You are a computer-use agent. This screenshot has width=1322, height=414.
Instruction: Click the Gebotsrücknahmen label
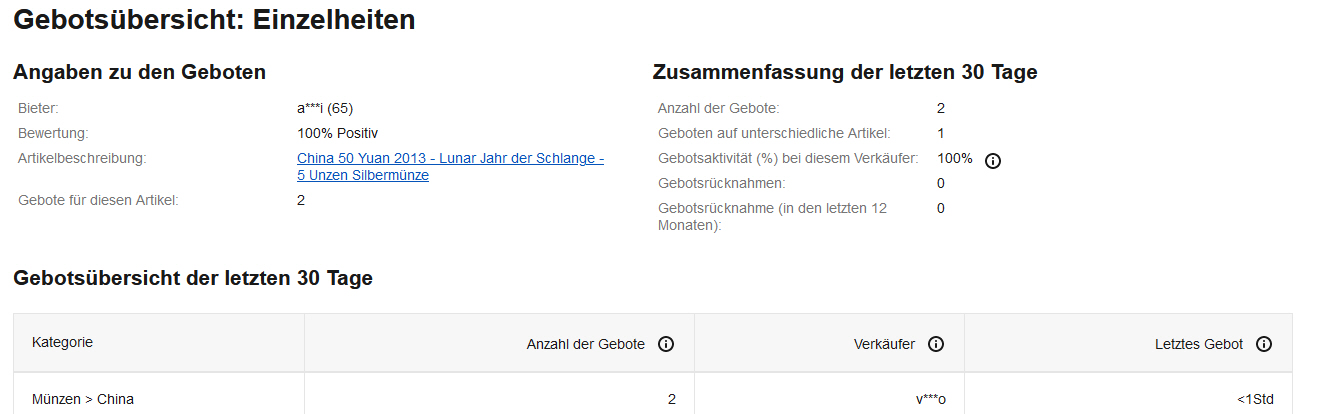(721, 183)
